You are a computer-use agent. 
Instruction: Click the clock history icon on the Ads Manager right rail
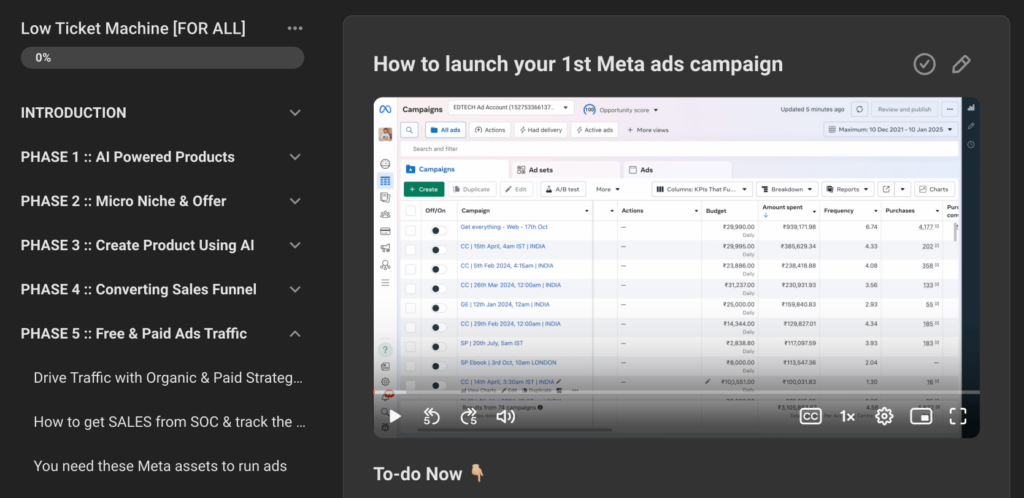[971, 144]
